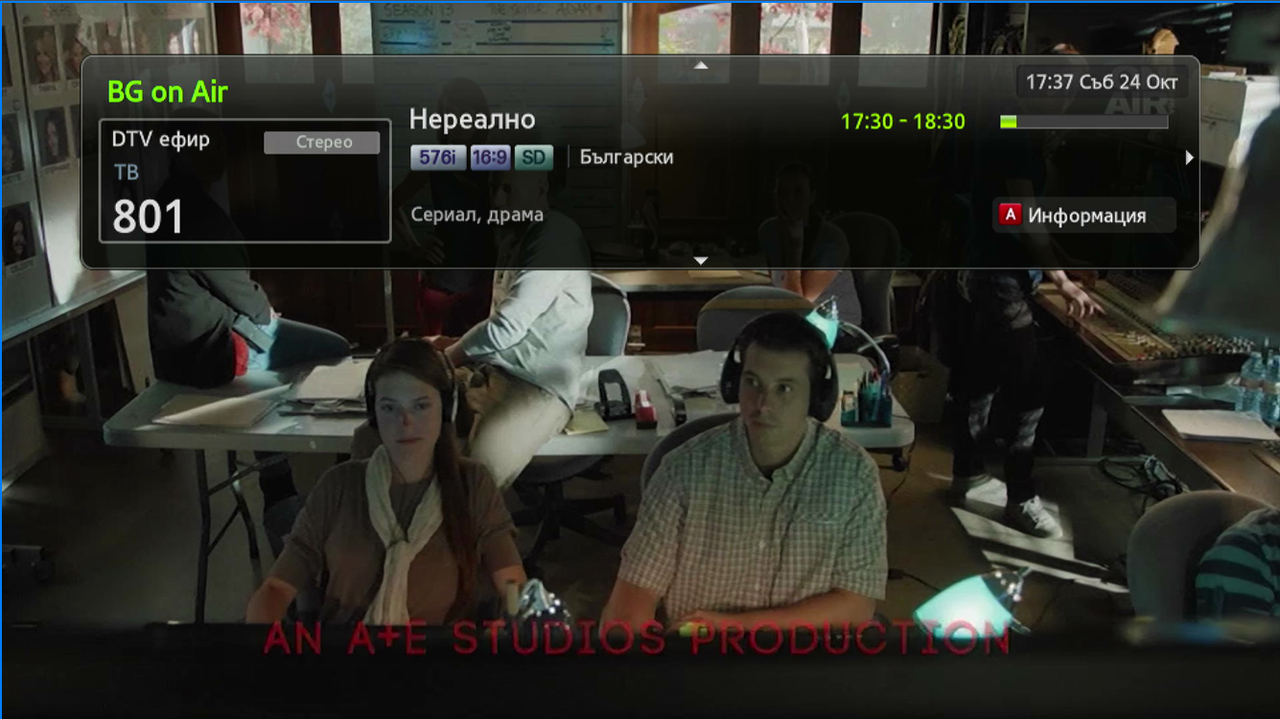Click the down arrow below the banner
The image size is (1280, 719).
(x=701, y=260)
